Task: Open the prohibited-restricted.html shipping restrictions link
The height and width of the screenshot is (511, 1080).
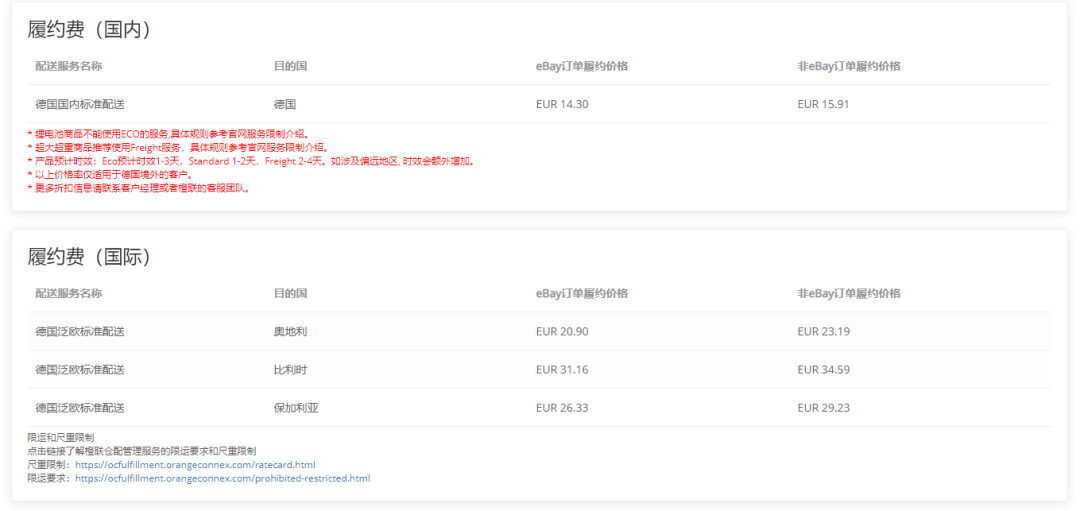Action: [x=222, y=477]
